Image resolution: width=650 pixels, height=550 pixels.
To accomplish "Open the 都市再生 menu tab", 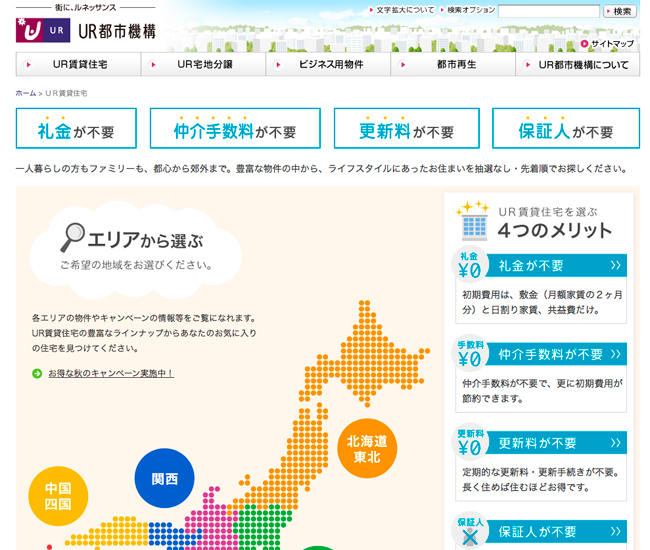I will (x=453, y=64).
